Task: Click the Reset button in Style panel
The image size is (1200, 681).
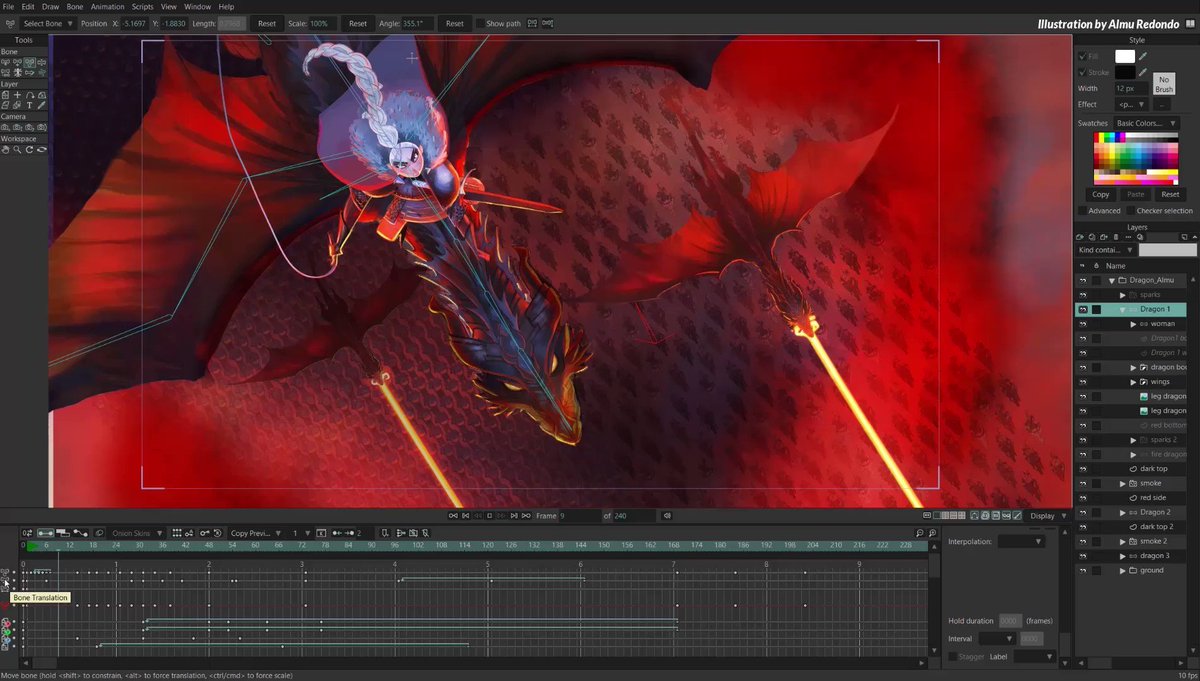Action: tap(1169, 194)
